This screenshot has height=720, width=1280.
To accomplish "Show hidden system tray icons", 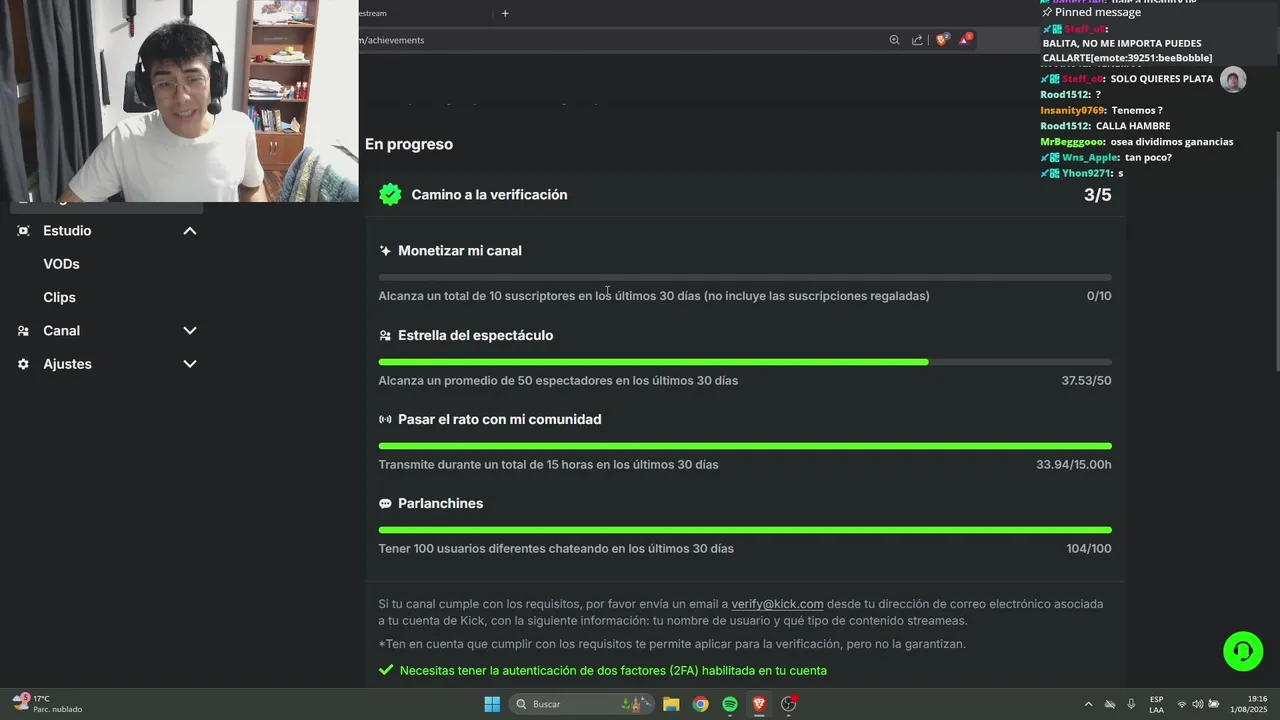I will coord(1088,704).
